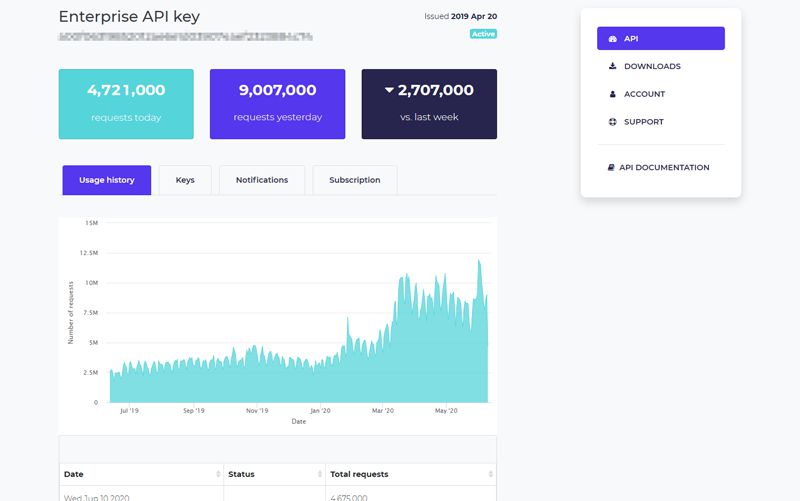
Task: Open the API section dashboard icon
Action: coord(612,39)
